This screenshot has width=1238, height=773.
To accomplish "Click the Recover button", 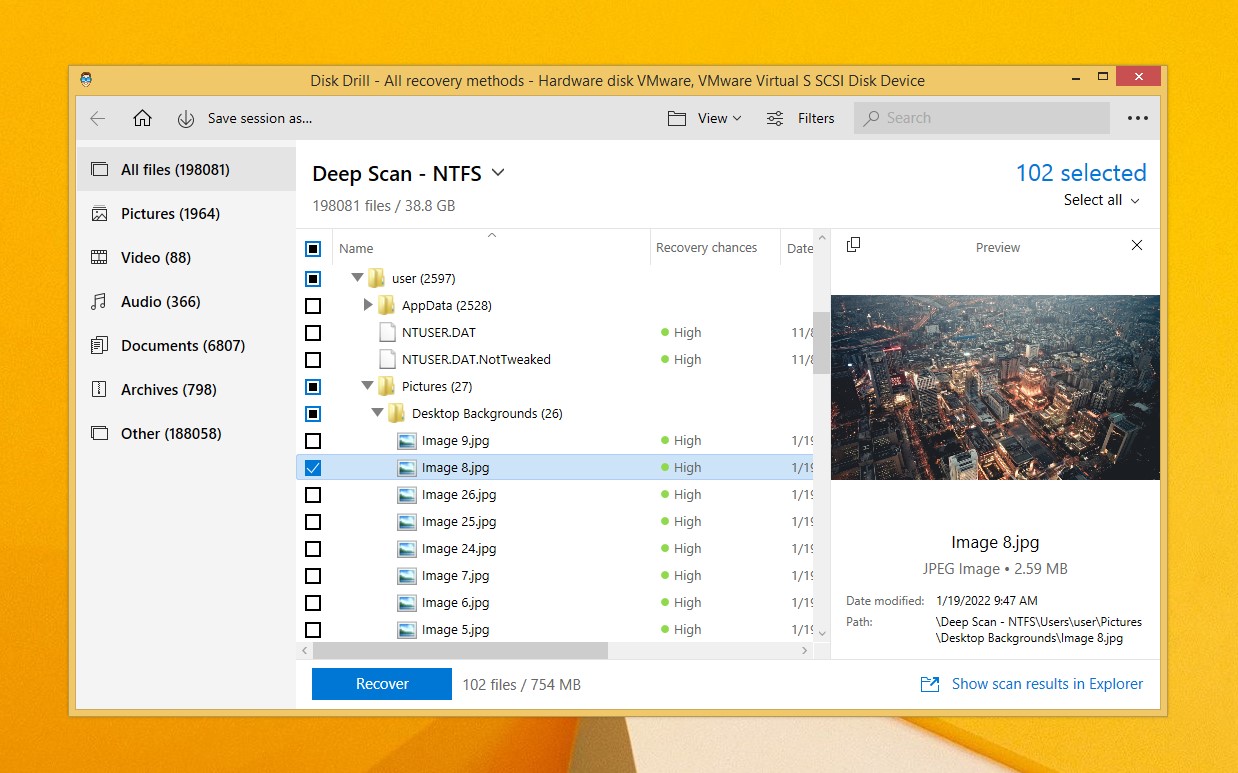I will click(x=382, y=684).
